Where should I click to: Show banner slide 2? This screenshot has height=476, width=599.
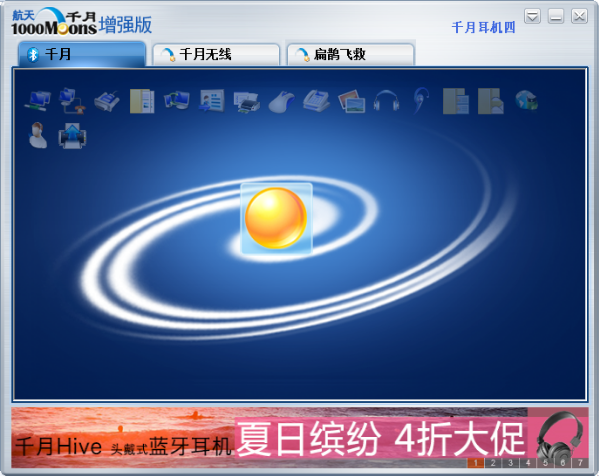point(493,463)
